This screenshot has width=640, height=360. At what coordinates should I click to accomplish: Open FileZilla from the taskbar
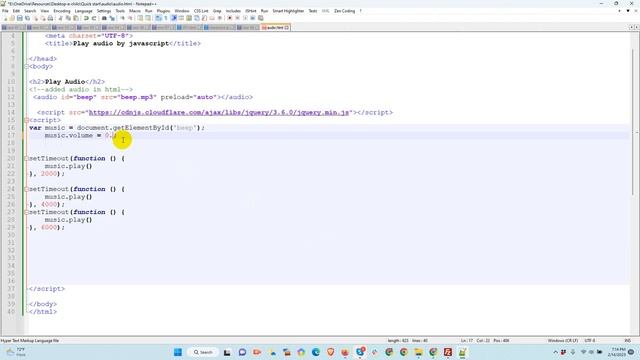click(448, 352)
